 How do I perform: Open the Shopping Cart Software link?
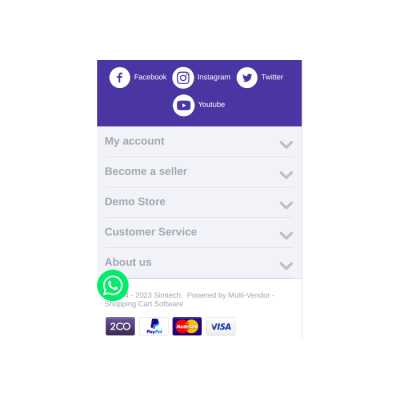tap(144, 304)
